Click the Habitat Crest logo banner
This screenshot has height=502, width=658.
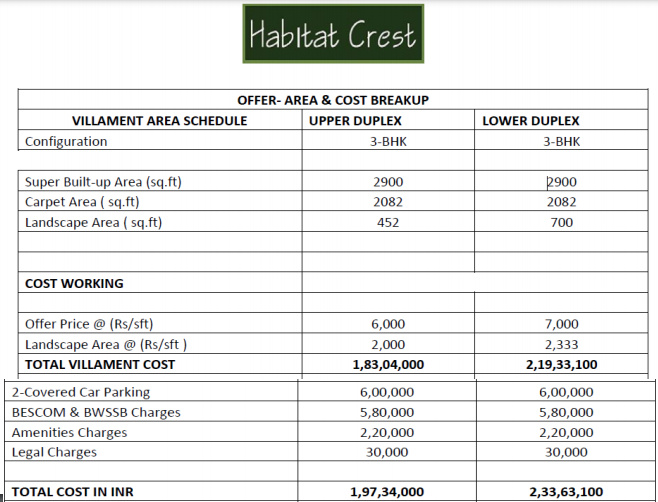pos(333,34)
